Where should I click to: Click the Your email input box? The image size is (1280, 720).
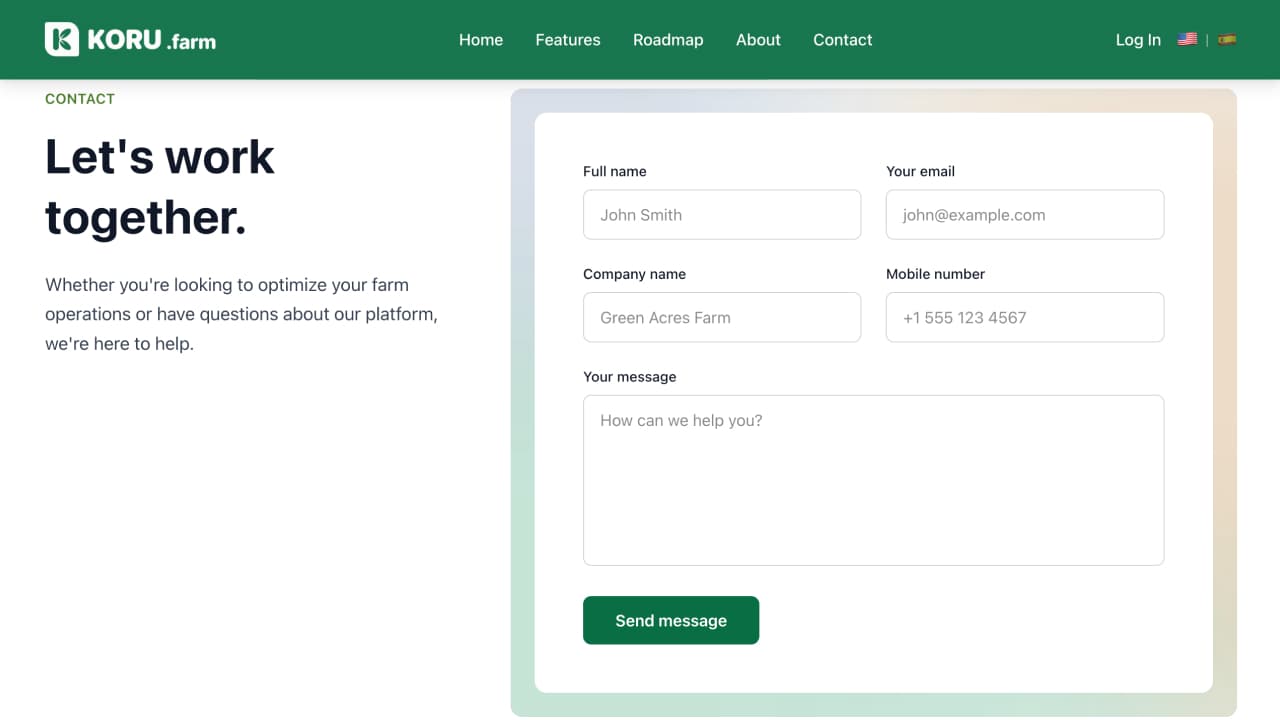tap(1024, 214)
